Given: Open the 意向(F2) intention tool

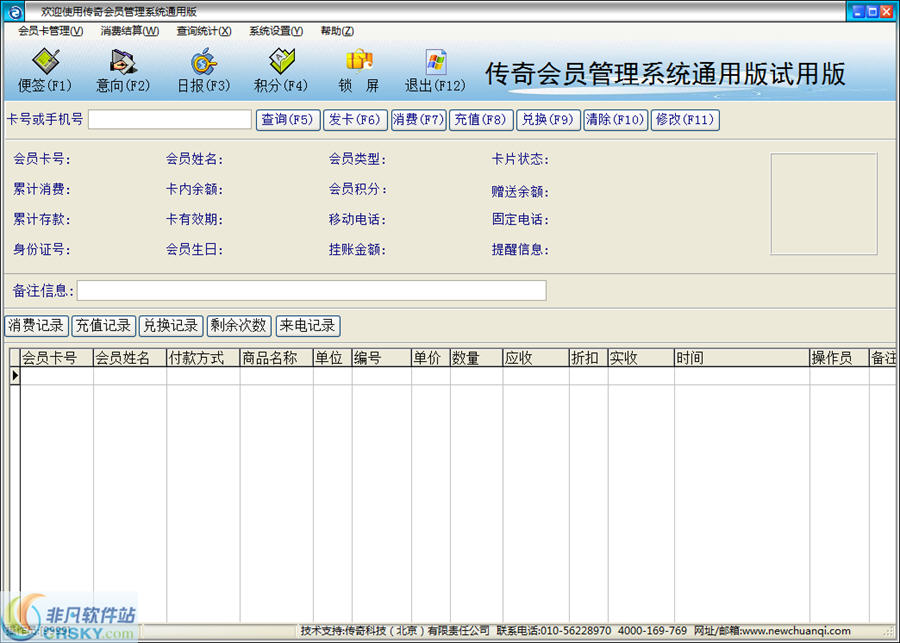Looking at the screenshot, I should pyautogui.click(x=123, y=71).
